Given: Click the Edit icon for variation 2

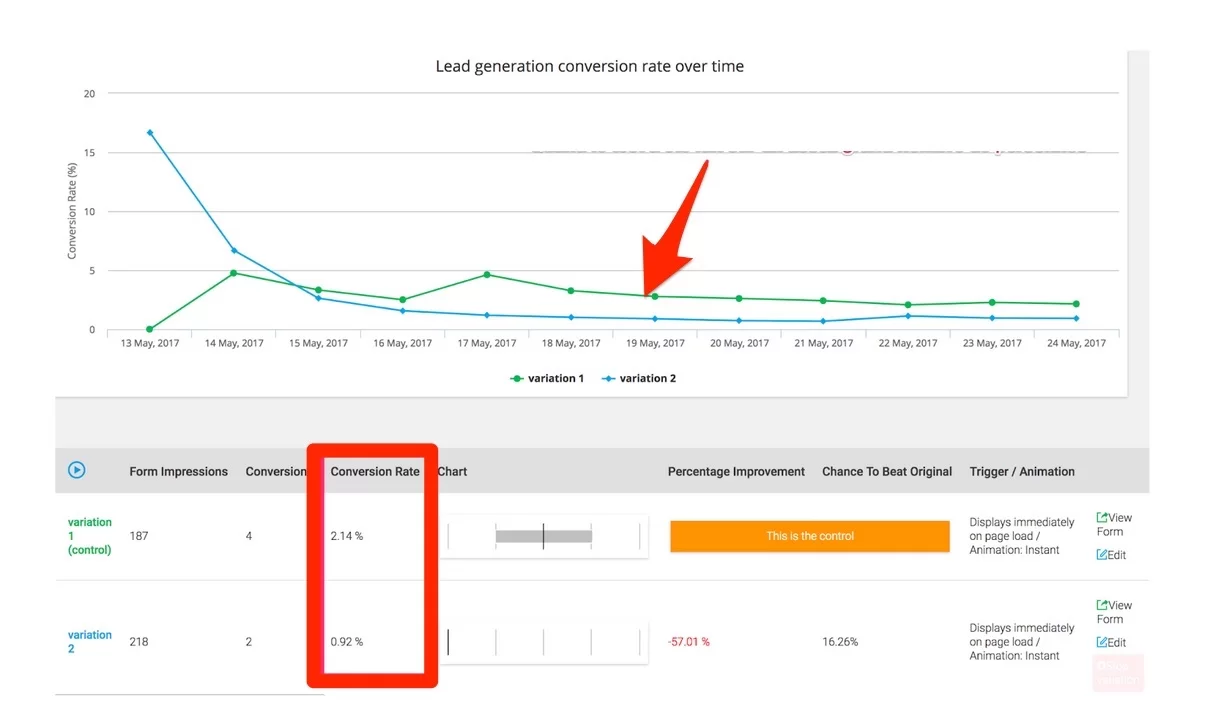Looking at the screenshot, I should tap(1102, 643).
